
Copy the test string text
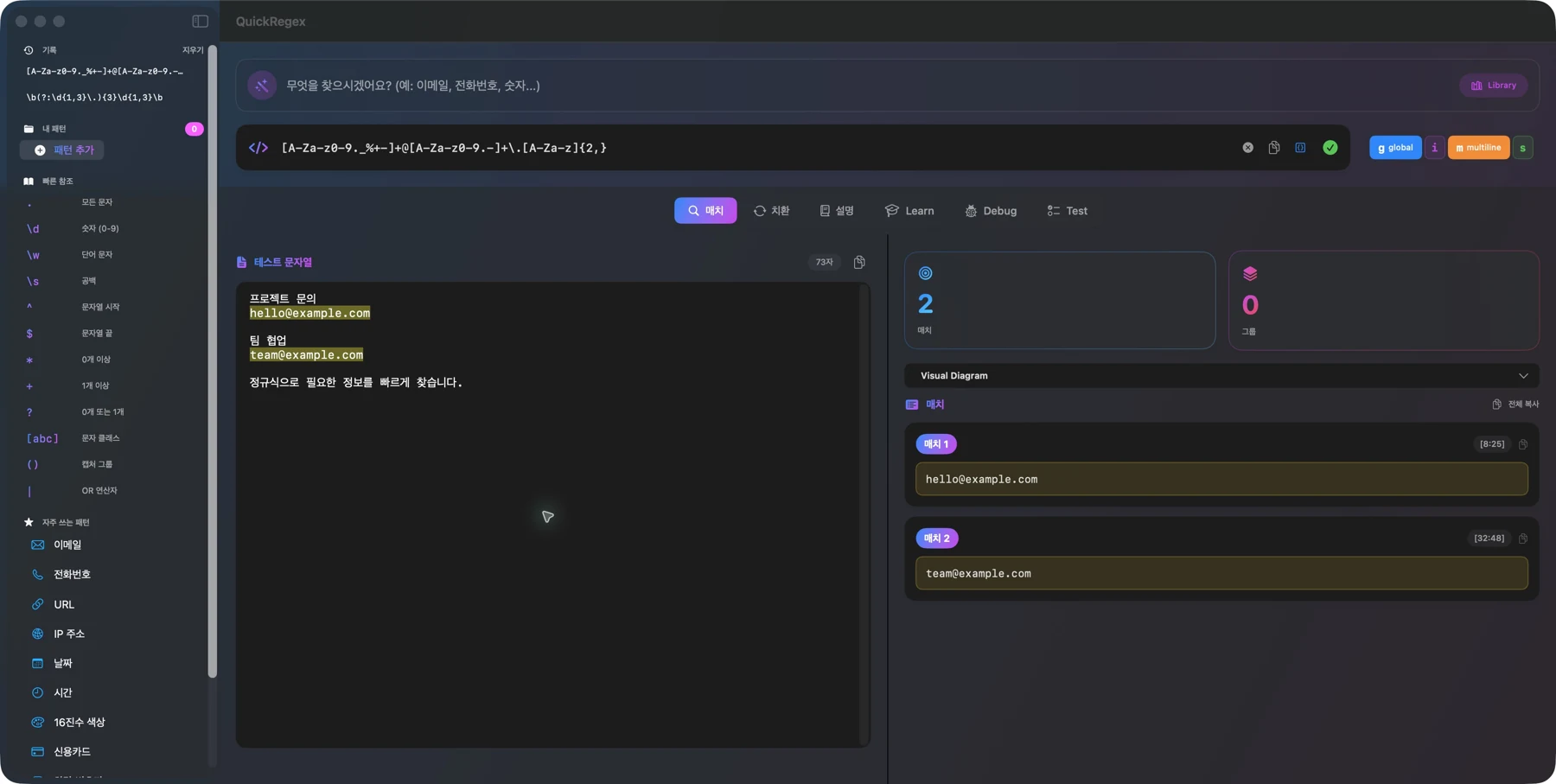(x=859, y=262)
